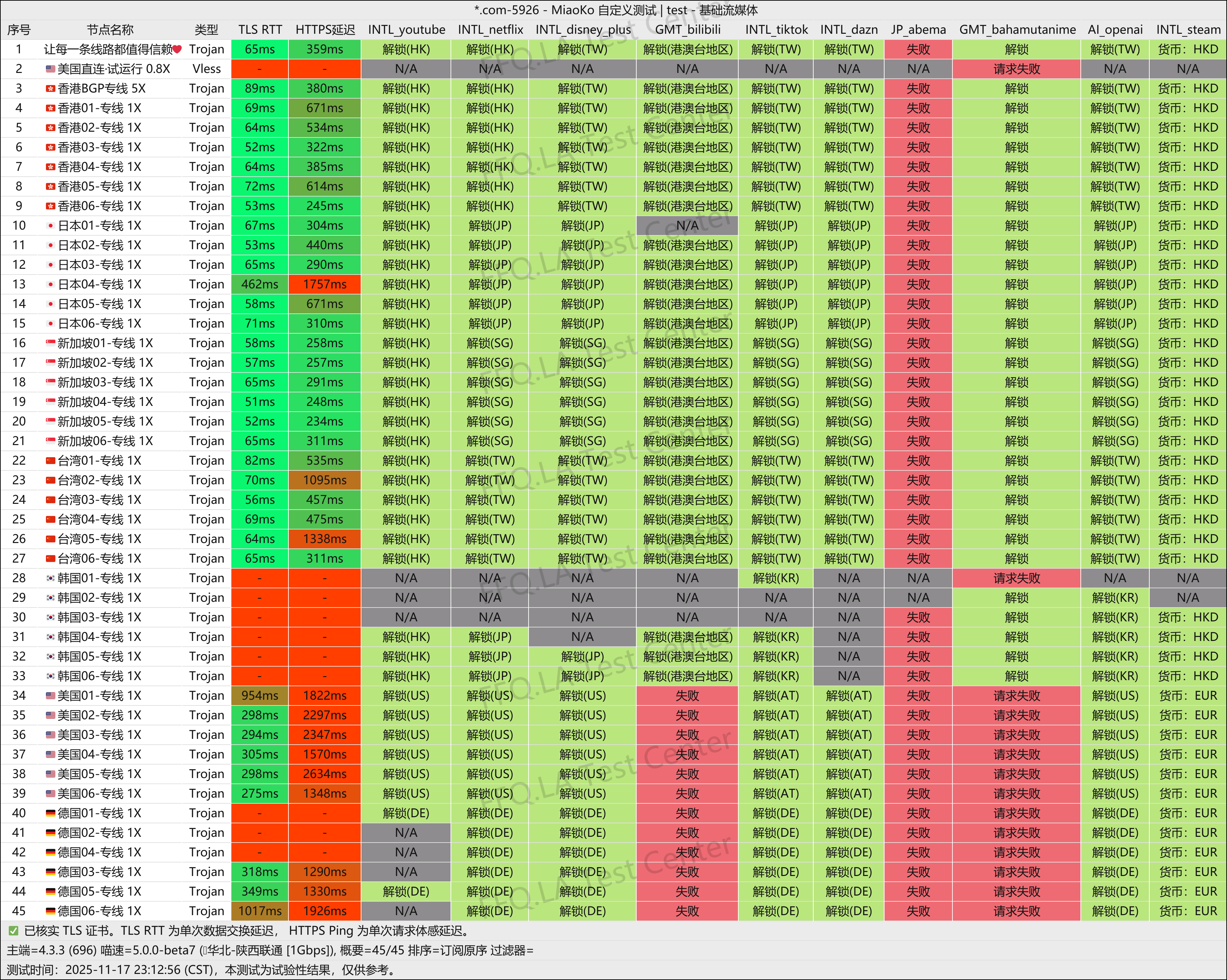Screen dimensions: 1227x980
Task: Click the Korea flag icon beside 韩国01-专线 1X
Action: point(51,578)
